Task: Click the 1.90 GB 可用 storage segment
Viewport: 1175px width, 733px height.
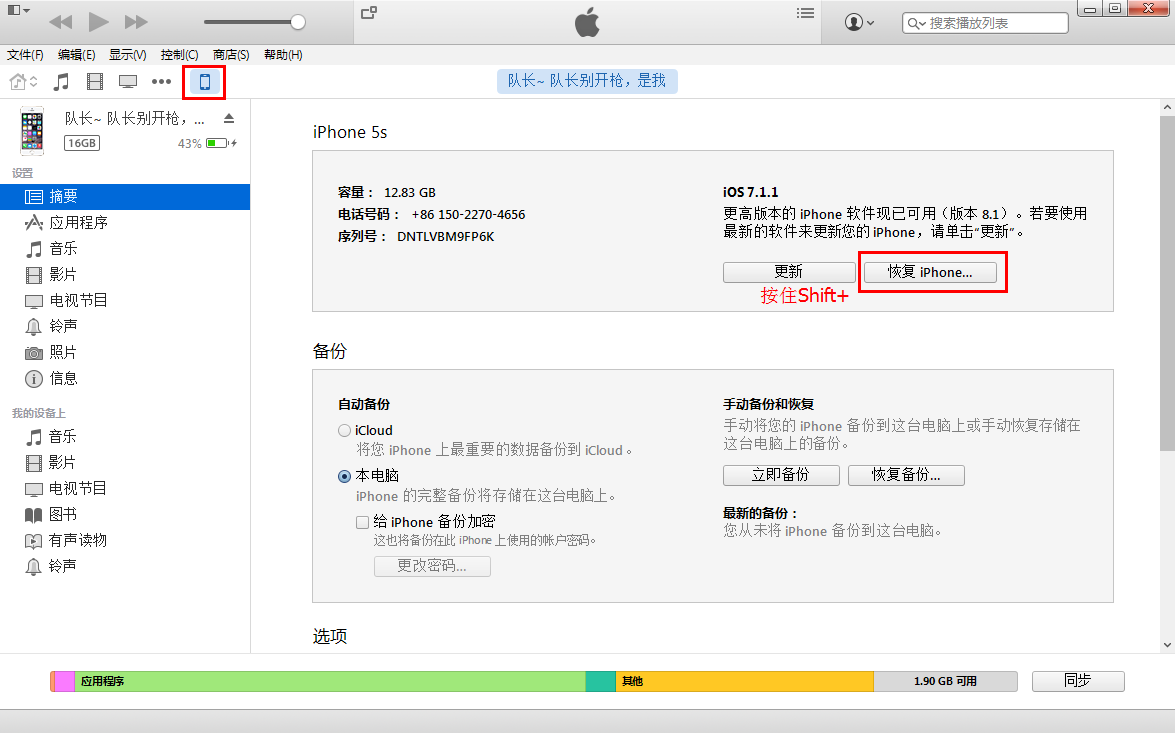Action: [945, 681]
